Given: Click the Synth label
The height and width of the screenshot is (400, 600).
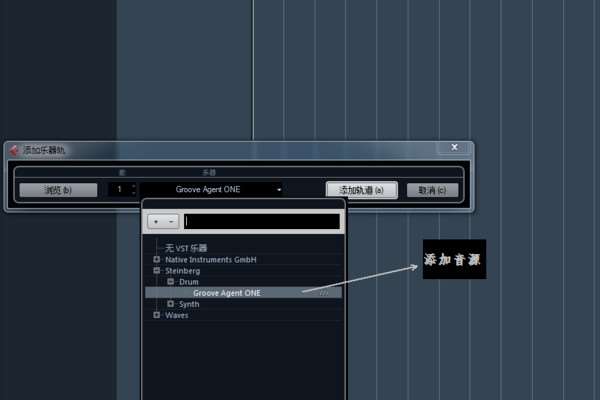Looking at the screenshot, I should (x=189, y=304).
